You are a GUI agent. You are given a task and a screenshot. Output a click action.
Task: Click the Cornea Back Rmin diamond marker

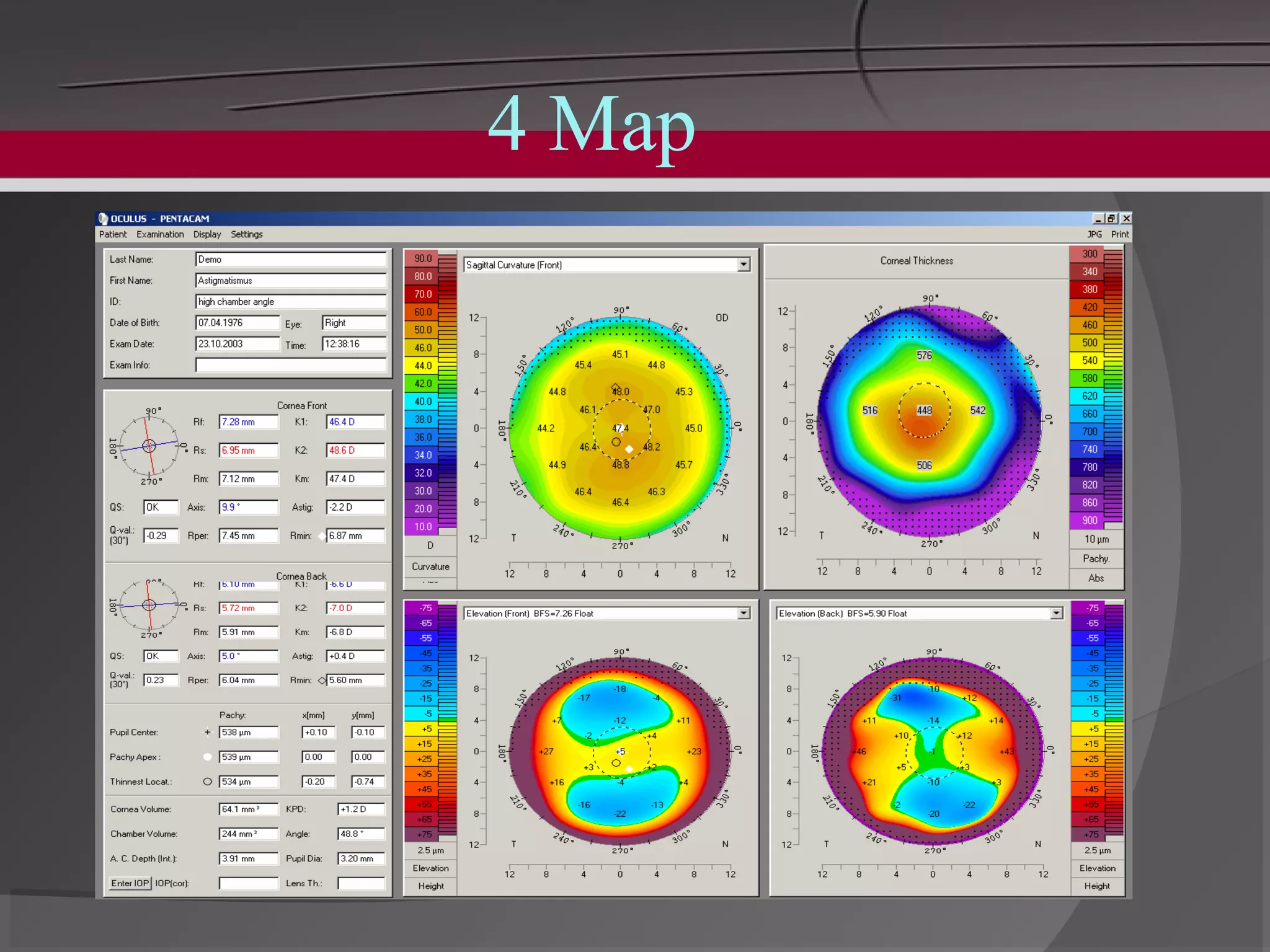(x=322, y=681)
